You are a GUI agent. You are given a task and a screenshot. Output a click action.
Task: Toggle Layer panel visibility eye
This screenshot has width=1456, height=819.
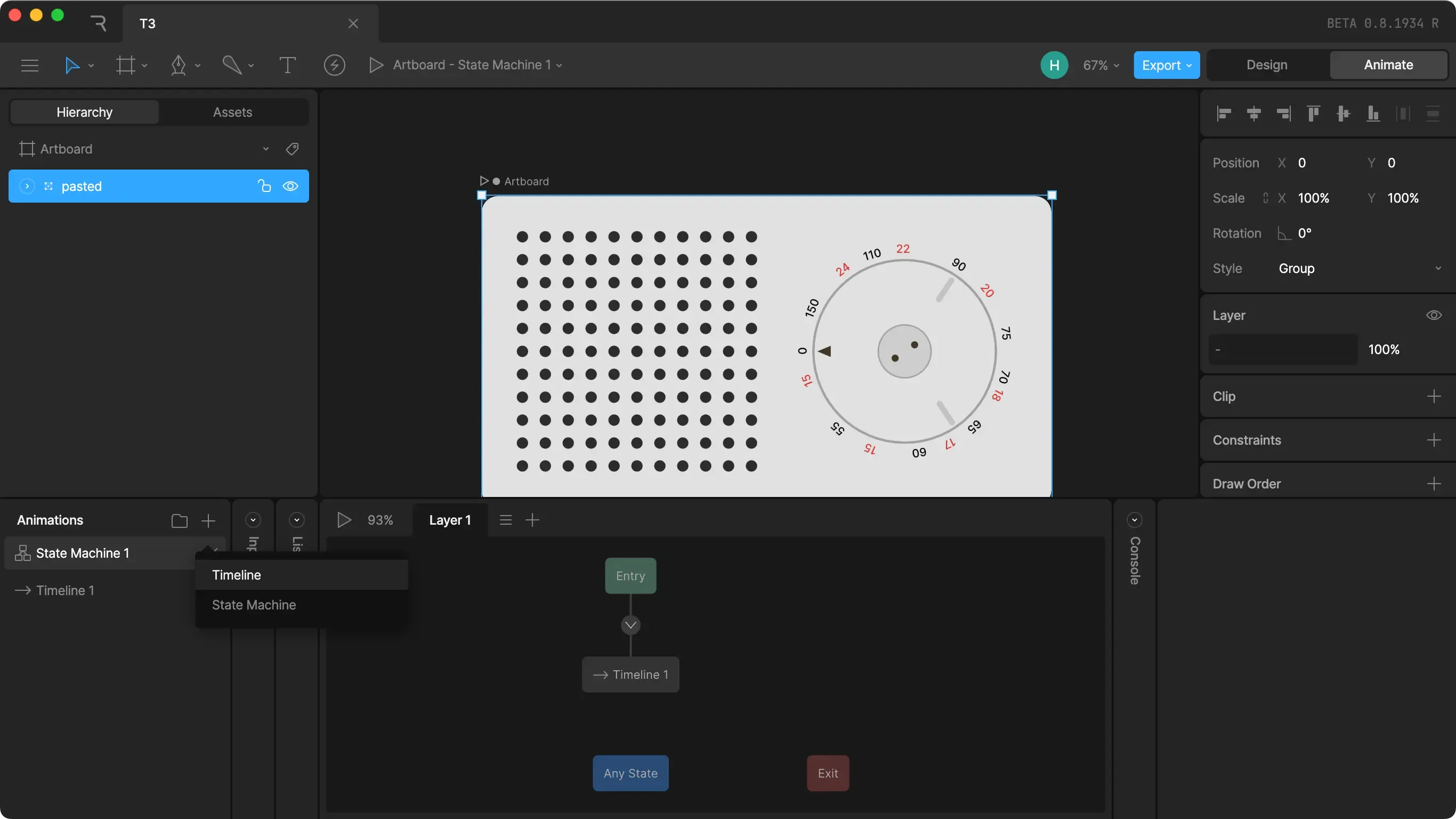tap(1434, 315)
